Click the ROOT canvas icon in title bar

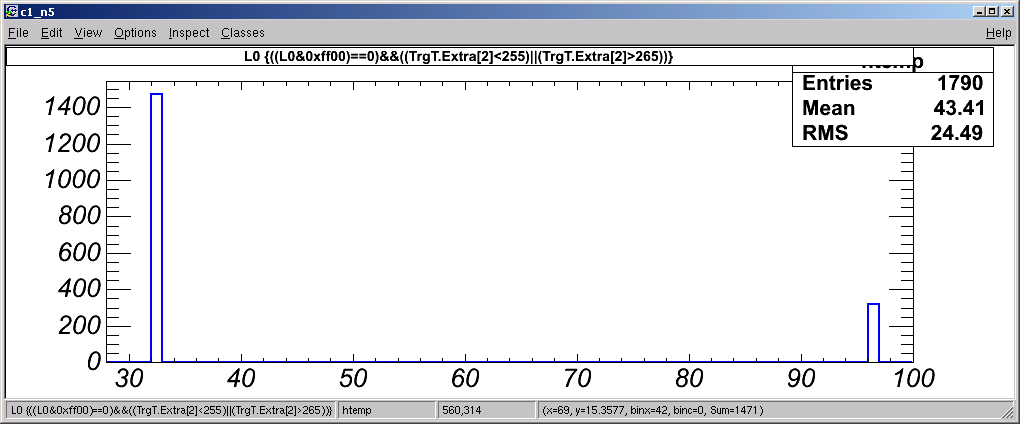12,12
